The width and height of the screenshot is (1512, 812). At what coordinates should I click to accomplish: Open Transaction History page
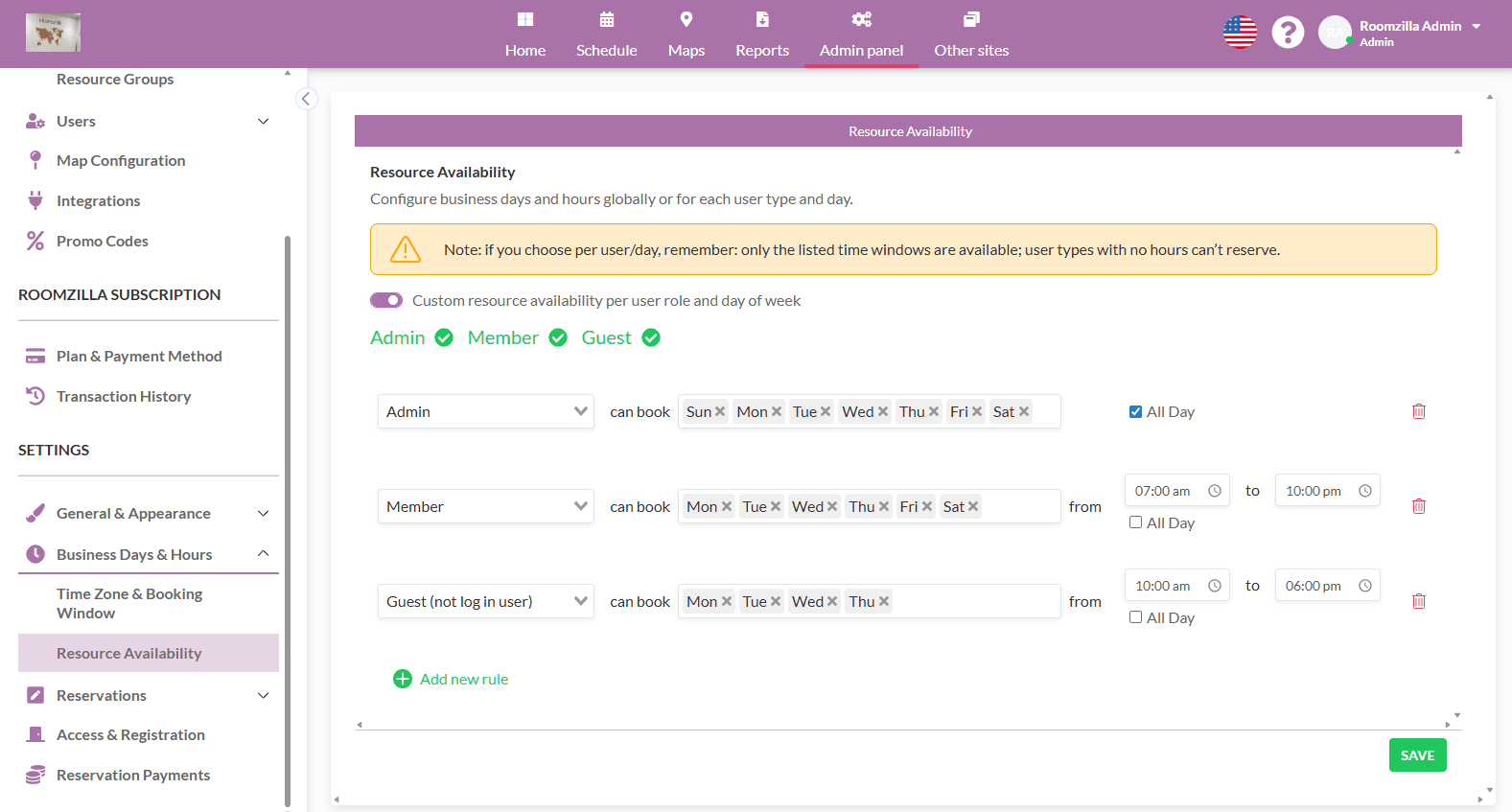pos(124,396)
